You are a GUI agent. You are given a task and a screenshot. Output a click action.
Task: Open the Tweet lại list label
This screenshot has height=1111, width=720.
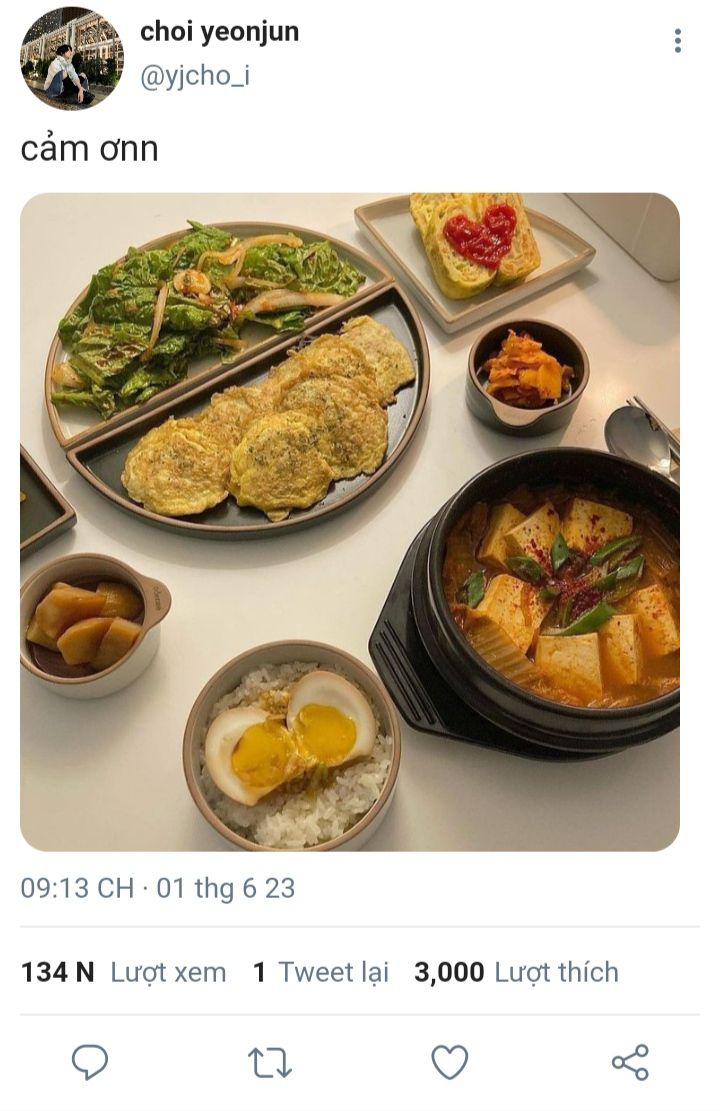point(334,972)
